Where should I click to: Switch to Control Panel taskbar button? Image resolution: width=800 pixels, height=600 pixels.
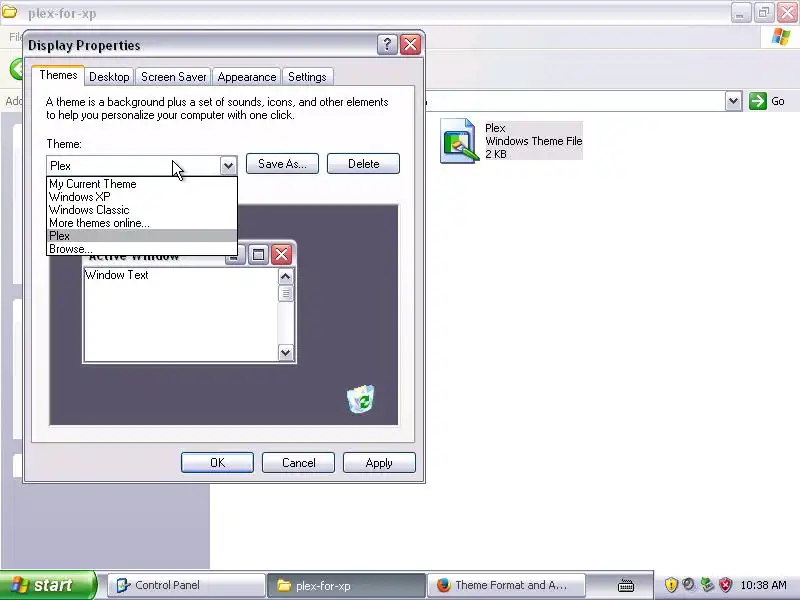[186, 585]
